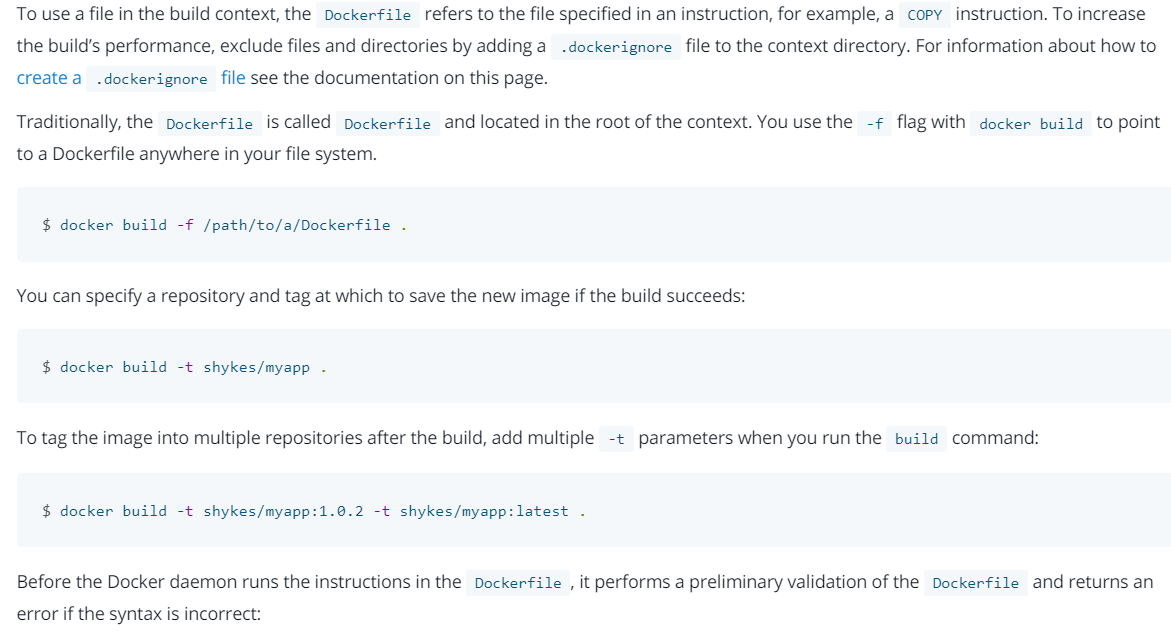Click "Dockerfile" code after "Traditionally, the"

point(209,123)
